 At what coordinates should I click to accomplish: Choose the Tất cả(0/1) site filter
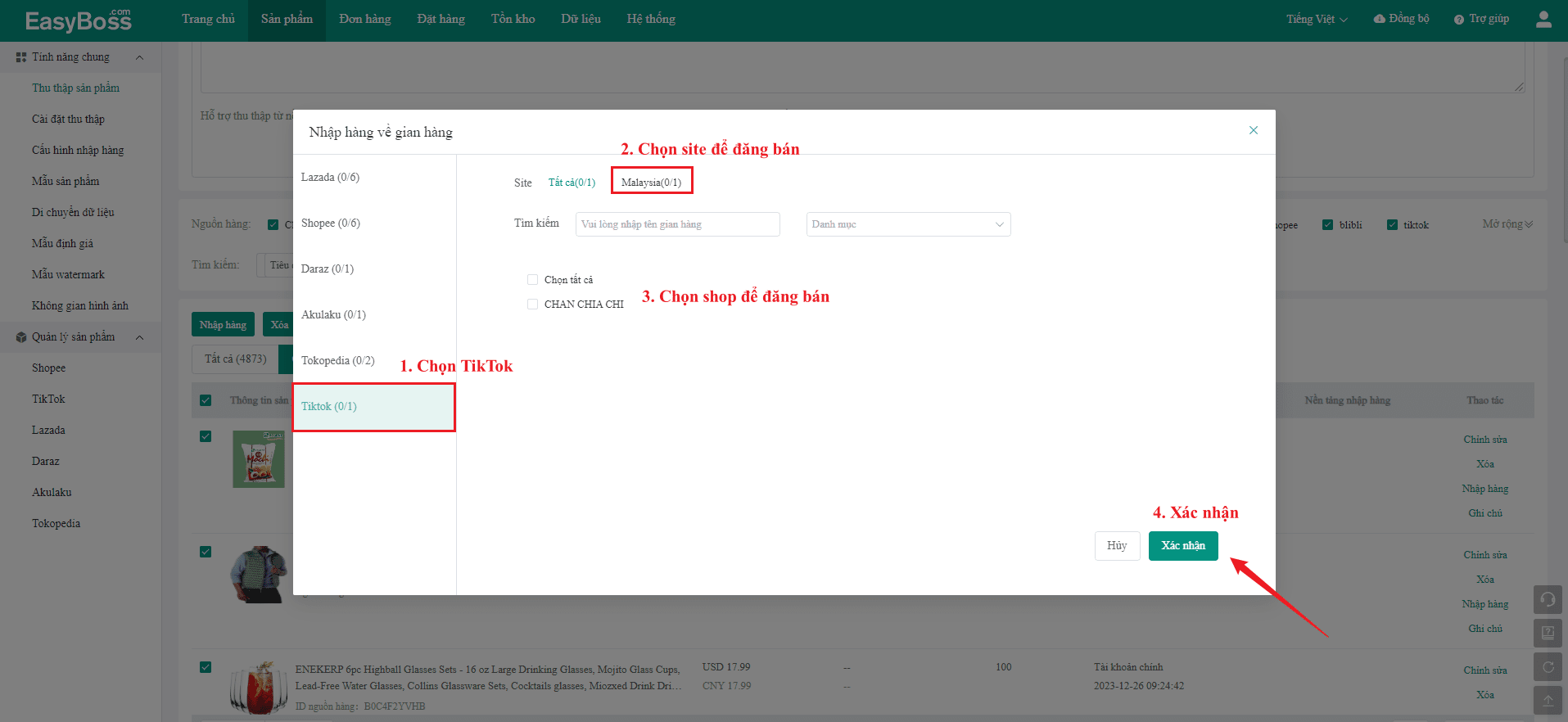(572, 183)
